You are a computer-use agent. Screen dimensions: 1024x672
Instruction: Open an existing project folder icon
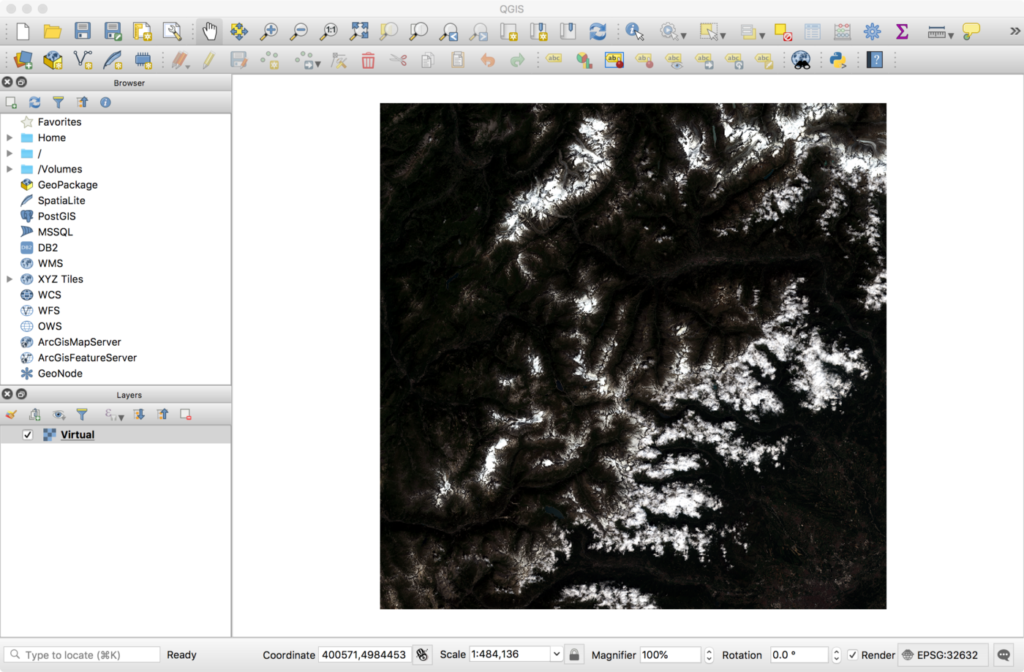[x=52, y=31]
